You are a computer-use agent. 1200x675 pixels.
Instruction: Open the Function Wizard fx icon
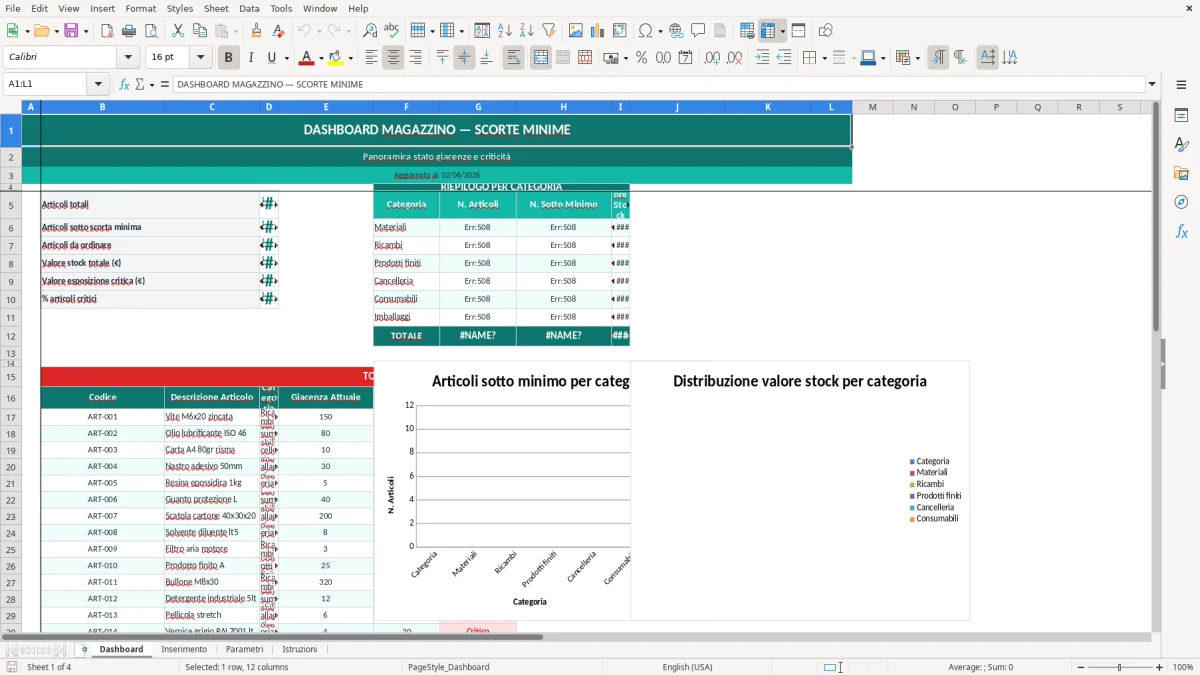click(125, 84)
